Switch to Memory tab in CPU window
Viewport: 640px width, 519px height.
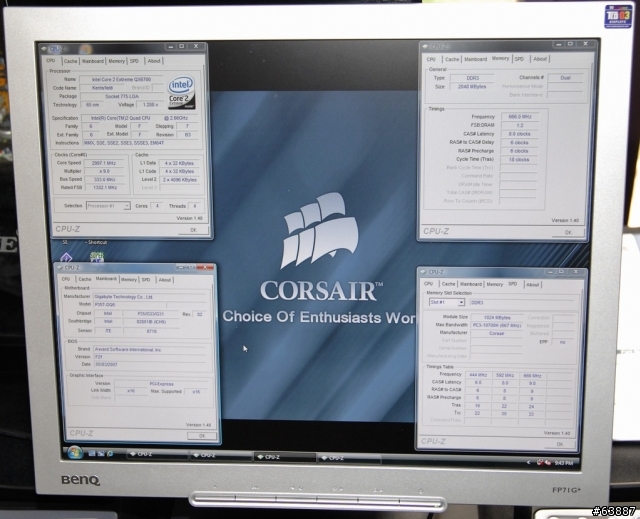116,61
